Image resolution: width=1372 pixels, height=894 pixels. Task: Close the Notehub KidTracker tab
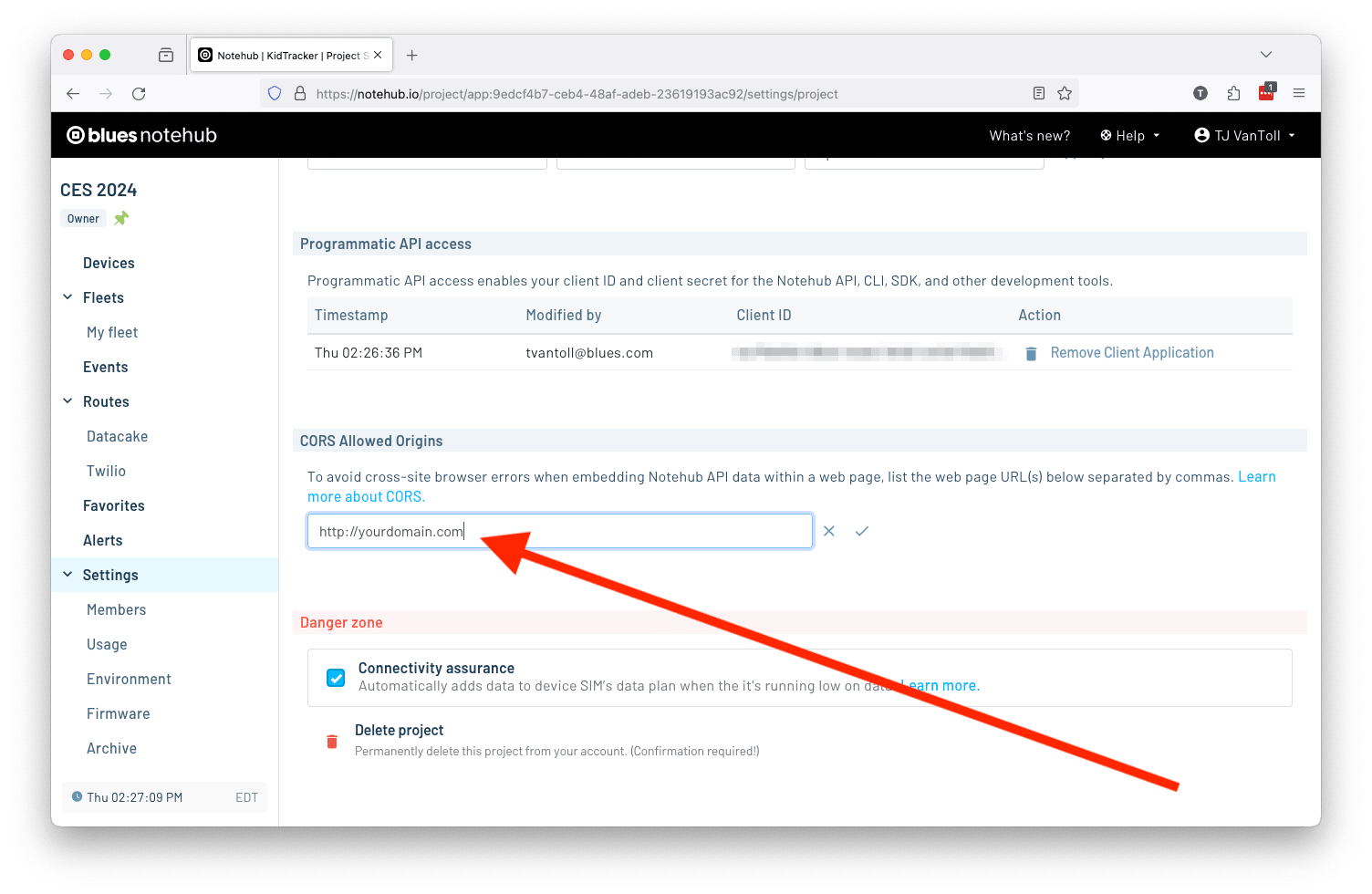pyautogui.click(x=378, y=55)
